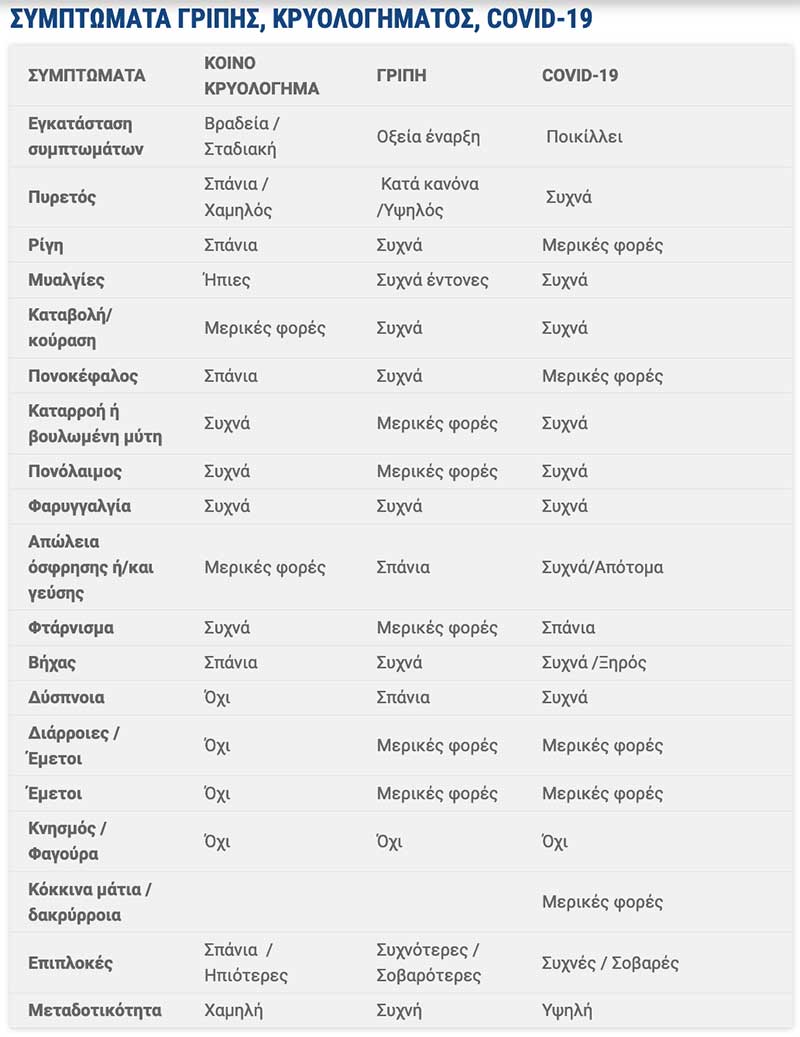Screen dimensions: 800x1037
Task: Select the Βήχας row label
Action: click(52, 662)
